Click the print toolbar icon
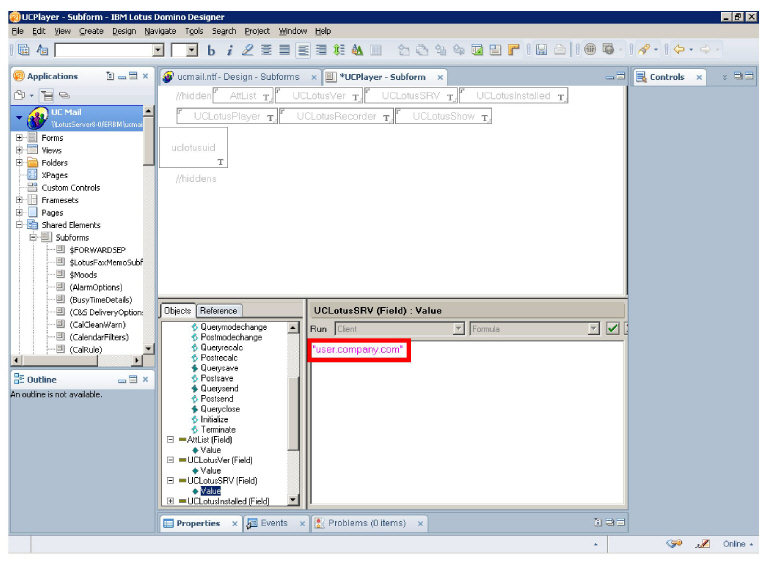Viewport: 767px width, 568px height. click(x=560, y=49)
